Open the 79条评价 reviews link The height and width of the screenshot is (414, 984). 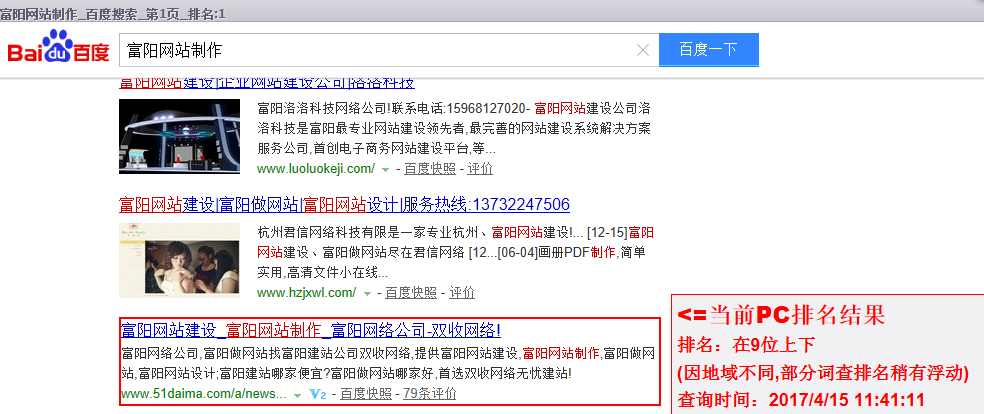[430, 394]
